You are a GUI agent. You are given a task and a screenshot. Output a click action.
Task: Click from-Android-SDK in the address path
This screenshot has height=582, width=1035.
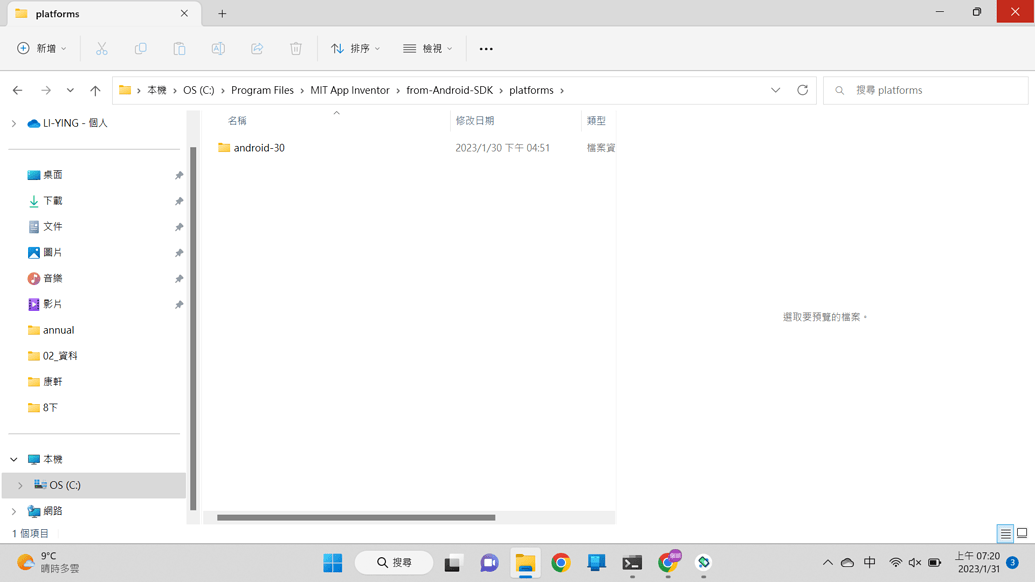tap(449, 90)
